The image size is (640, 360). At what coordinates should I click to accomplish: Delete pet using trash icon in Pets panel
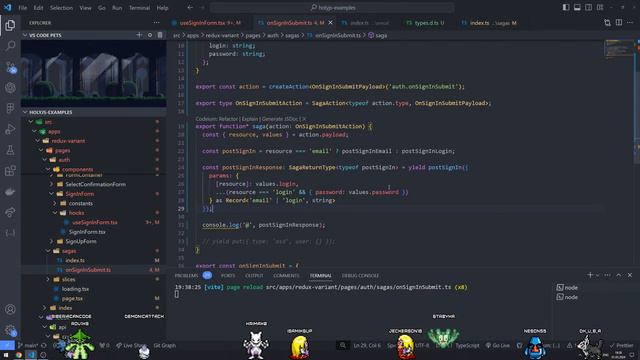[x=160, y=35]
